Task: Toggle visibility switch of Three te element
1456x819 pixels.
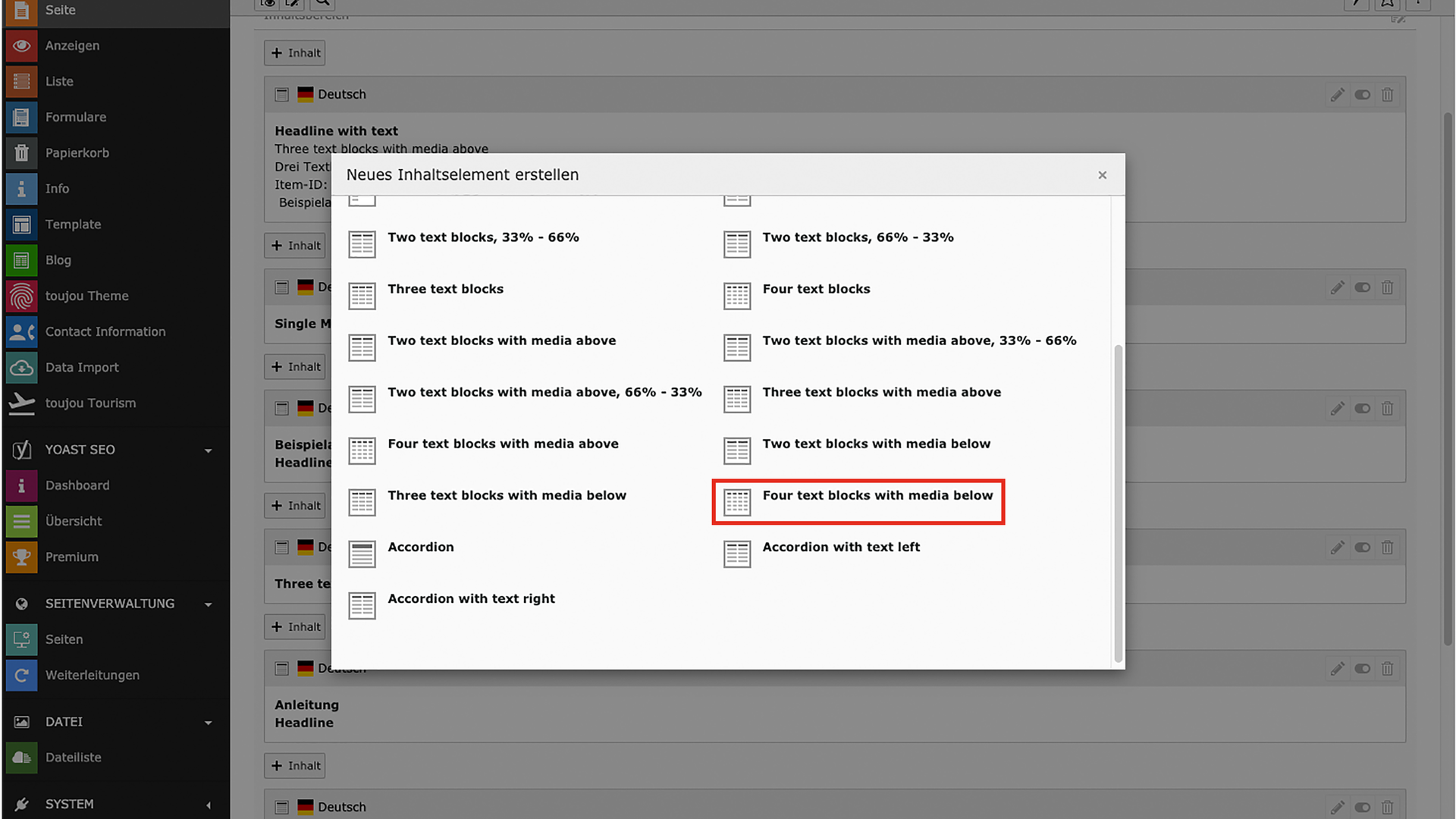Action: click(1362, 548)
